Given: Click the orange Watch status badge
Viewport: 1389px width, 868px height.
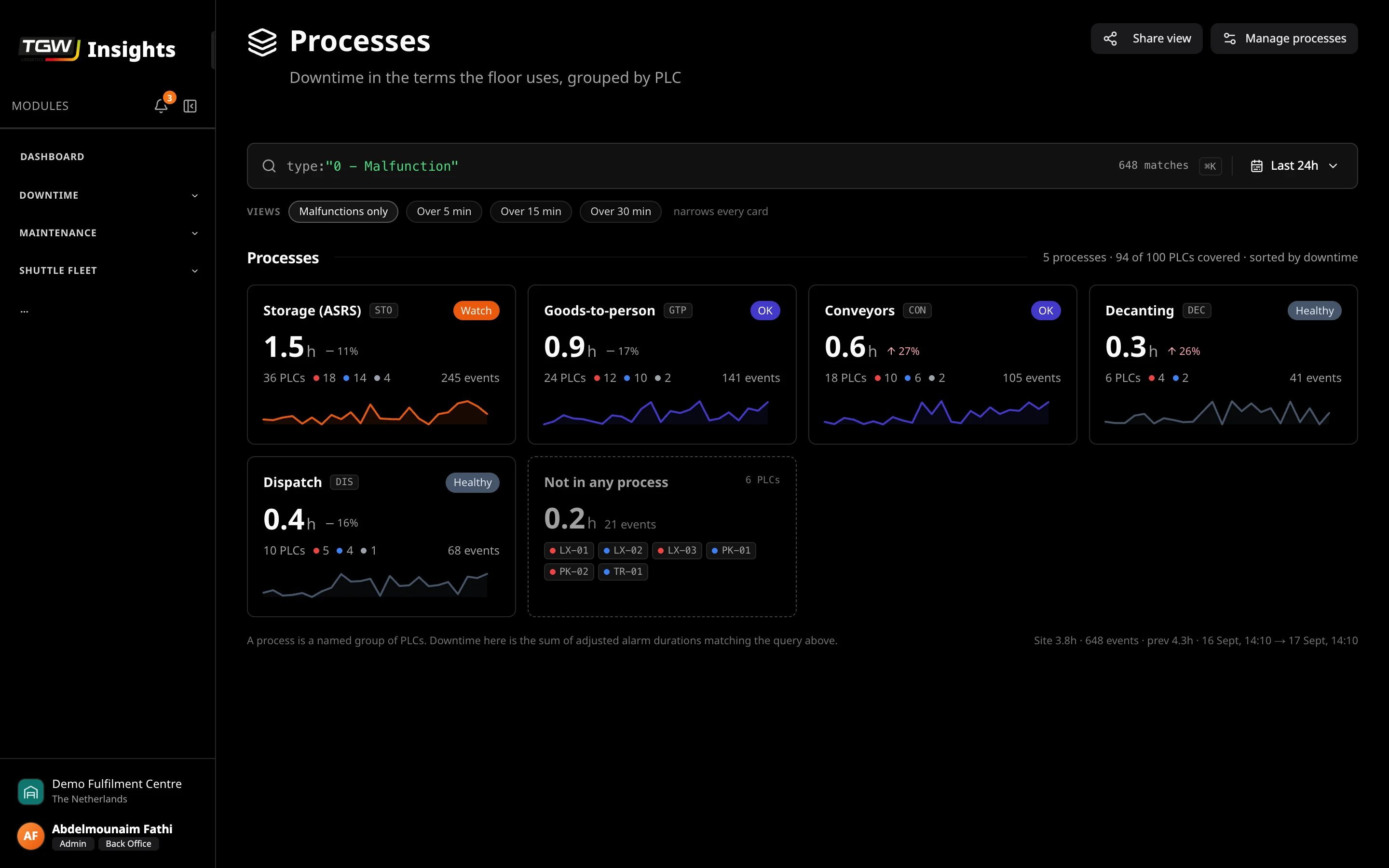Looking at the screenshot, I should click(x=476, y=311).
